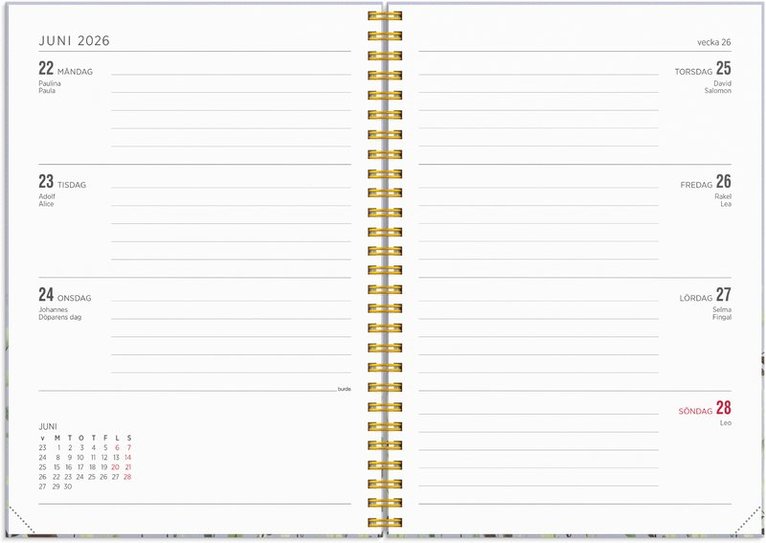Click the gold spiral binding top ring
The width and height of the screenshot is (766, 543).
click(x=384, y=16)
